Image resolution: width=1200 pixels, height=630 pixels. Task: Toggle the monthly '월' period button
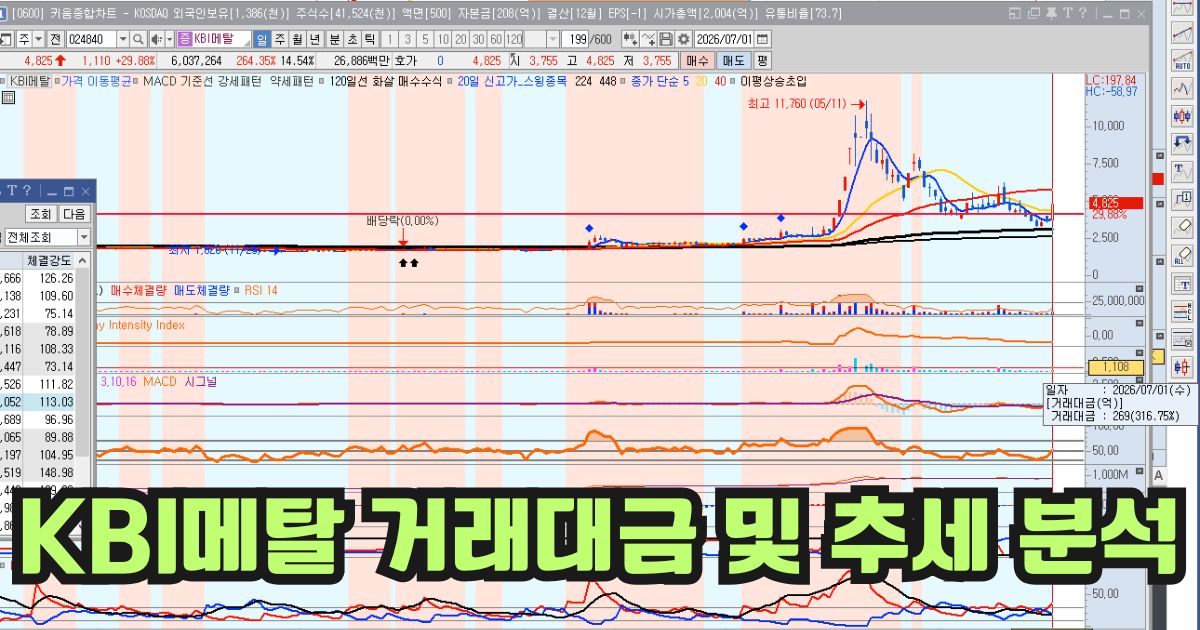tap(297, 39)
